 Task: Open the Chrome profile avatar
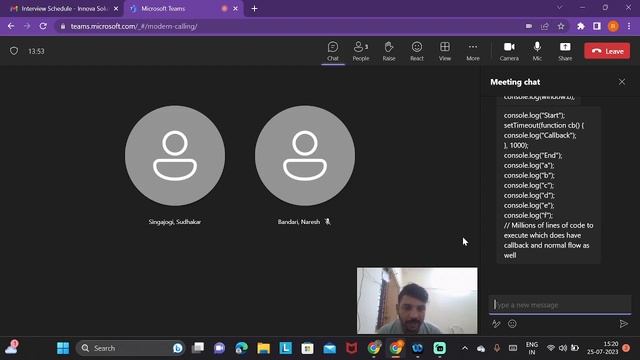pyautogui.click(x=613, y=26)
